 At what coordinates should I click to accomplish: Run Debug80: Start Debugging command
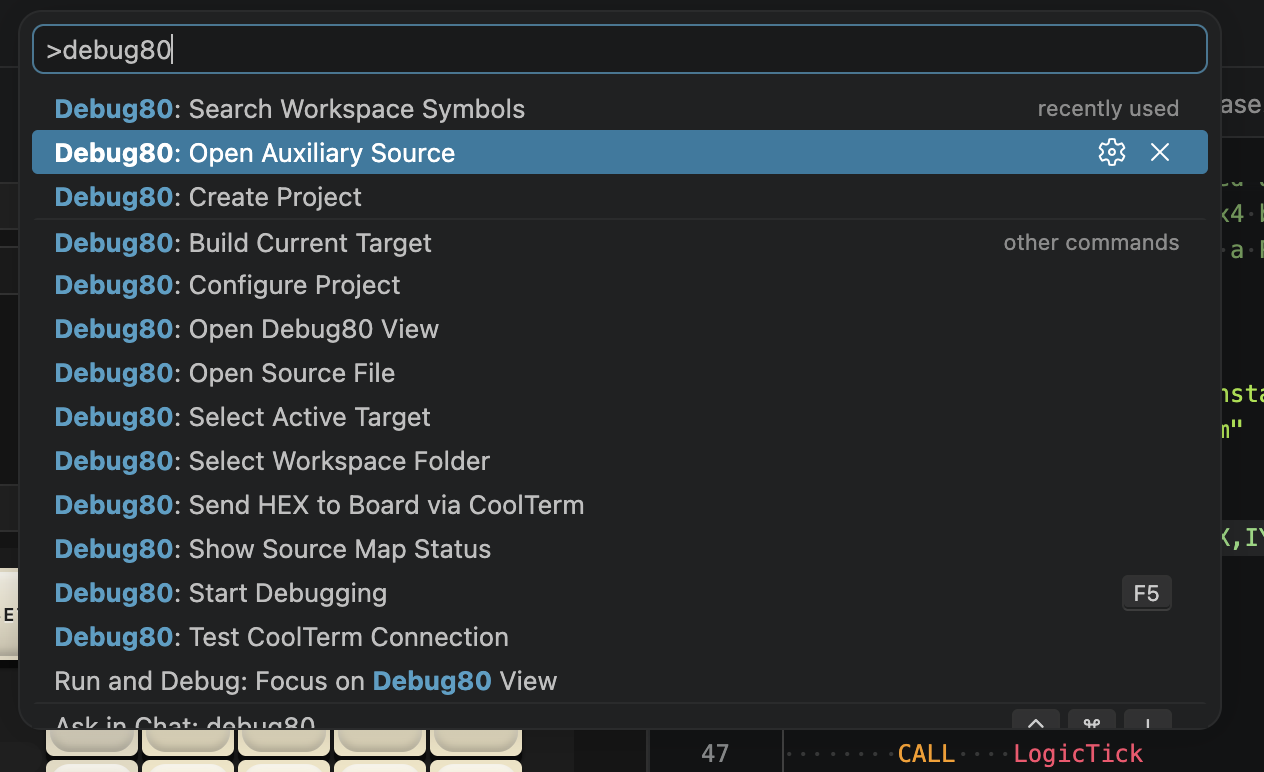(619, 593)
